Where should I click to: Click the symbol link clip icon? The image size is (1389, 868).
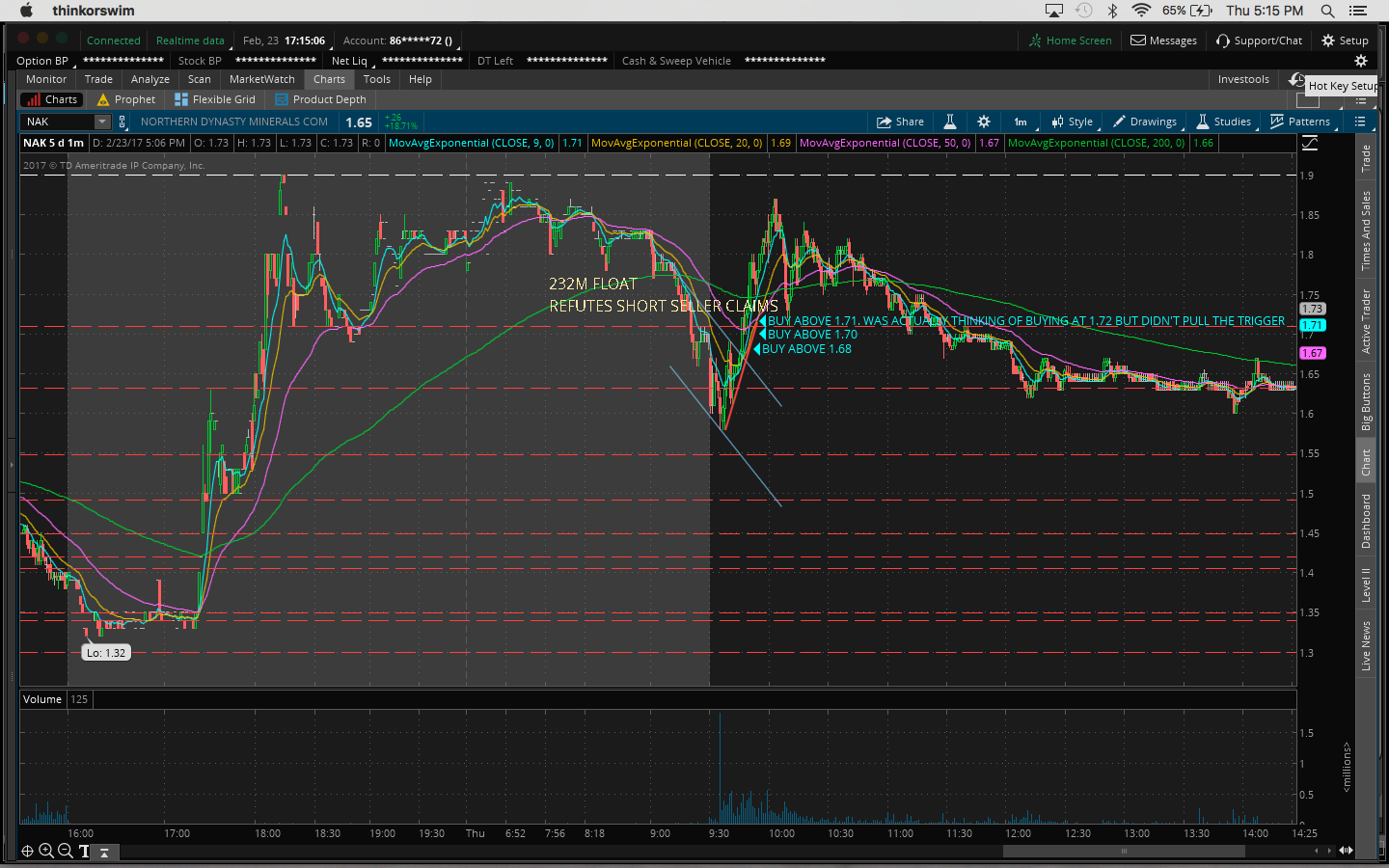point(123,122)
